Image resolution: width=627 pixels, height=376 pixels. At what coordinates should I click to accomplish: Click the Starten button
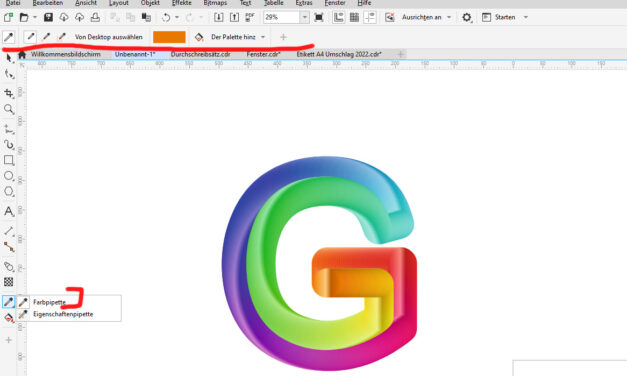505,17
